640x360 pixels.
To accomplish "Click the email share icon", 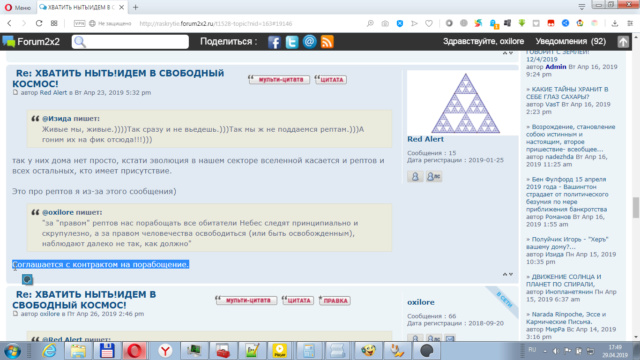I will pos(309,42).
